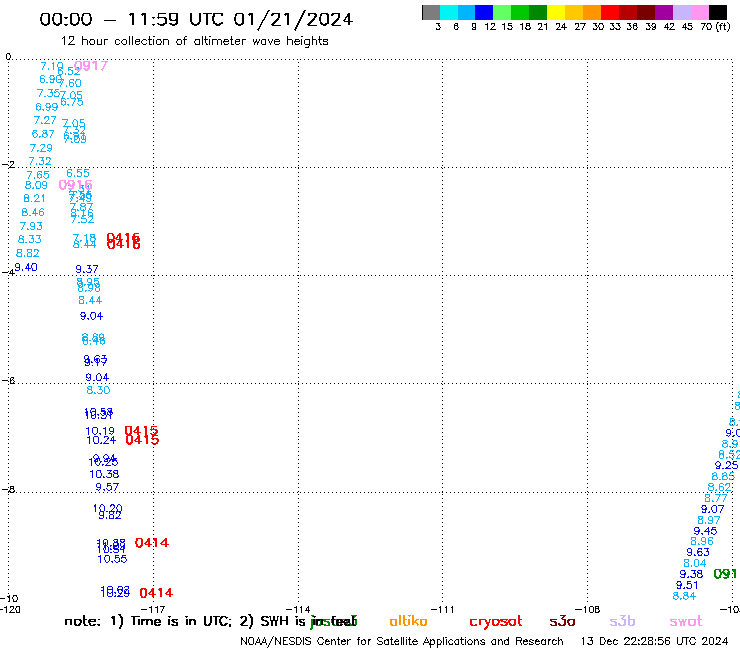This screenshot has height=650, width=740.
Task: Click the '12' legend scale label
Action: coord(490,27)
